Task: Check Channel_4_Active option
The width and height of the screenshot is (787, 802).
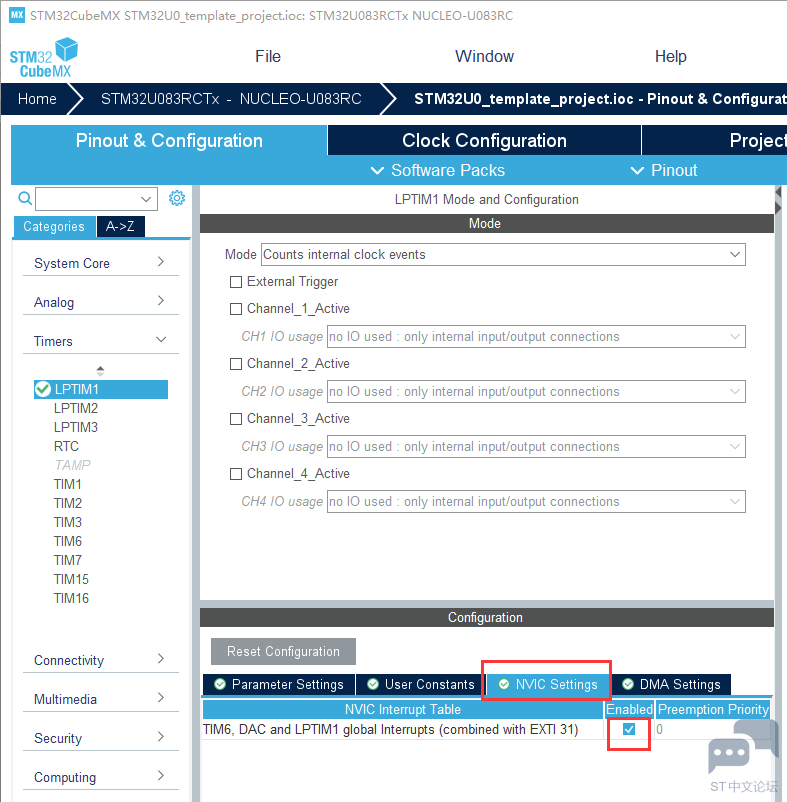Action: point(236,474)
